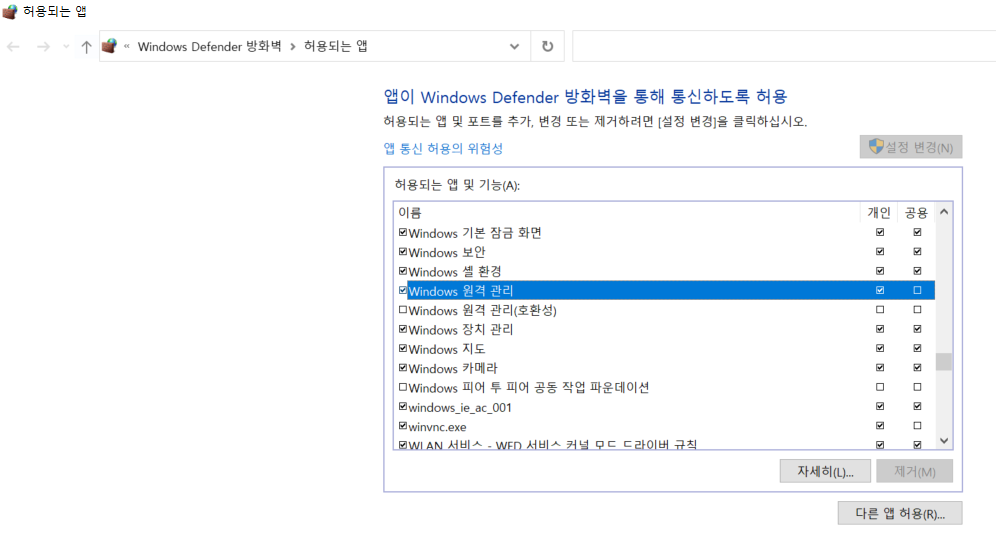Enable Windows 피어 투 피어 개인 checkbox
The image size is (996, 549).
[x=880, y=387]
